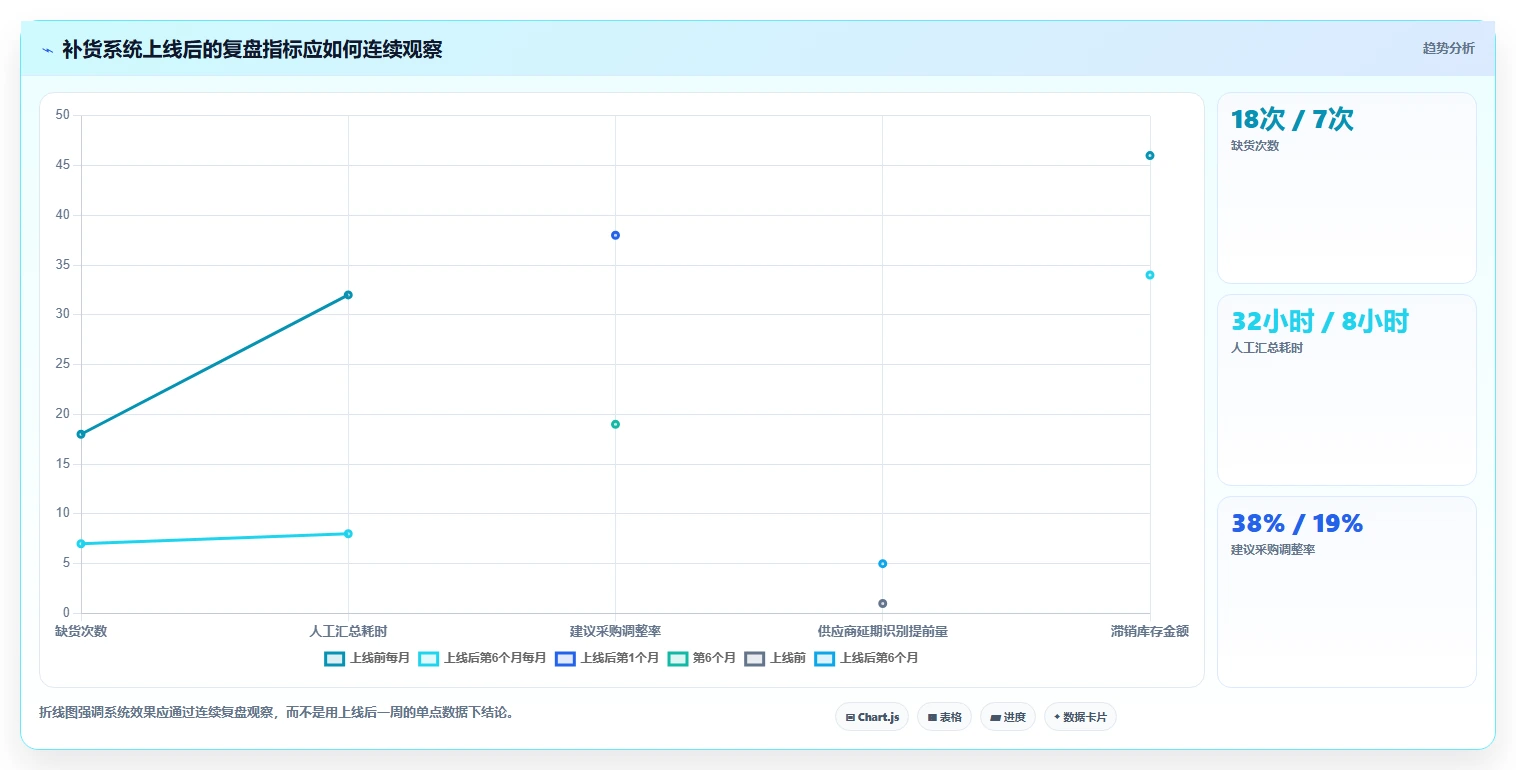Select the 缺货次数 data point at 18
1516x770 pixels.
pos(81,434)
